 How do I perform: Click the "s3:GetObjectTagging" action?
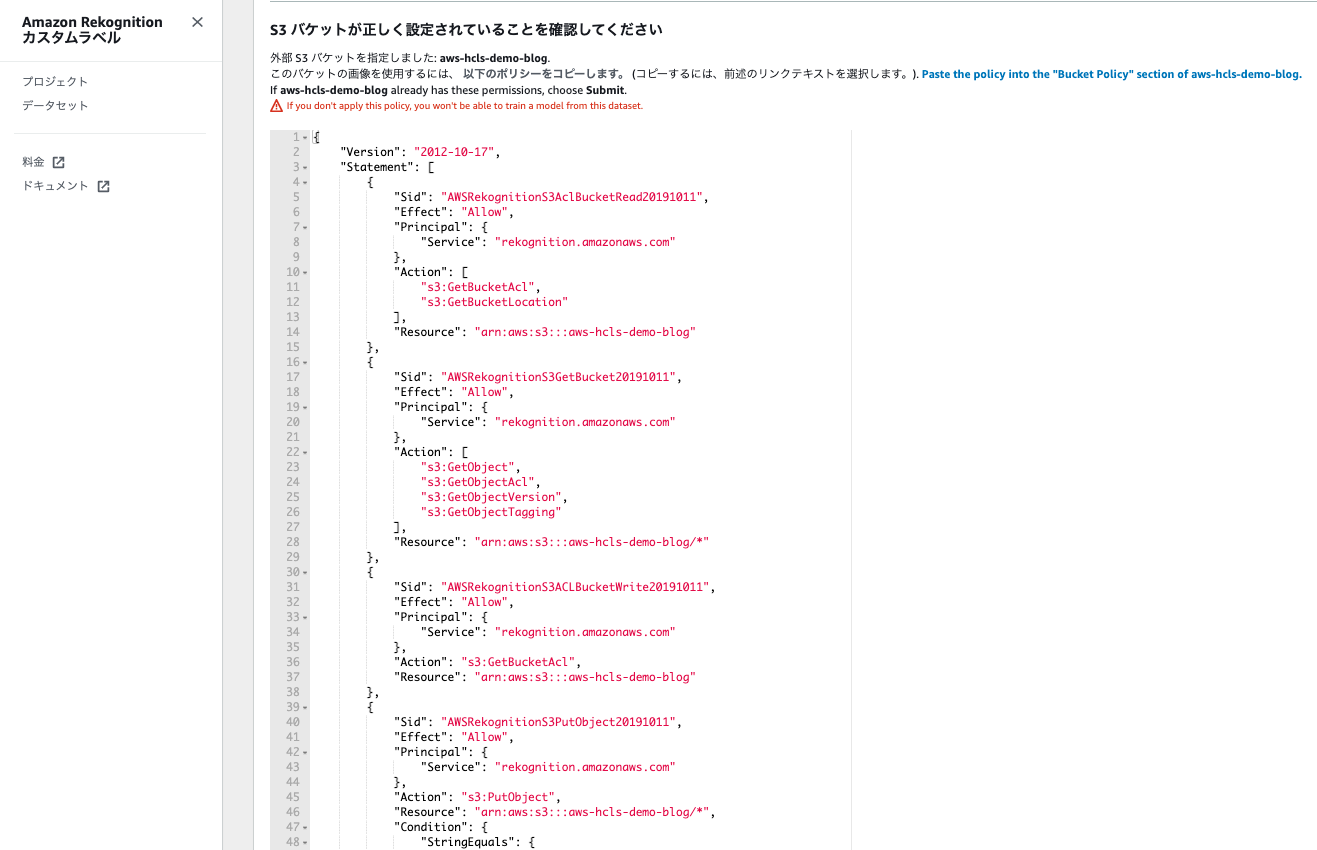coord(492,512)
